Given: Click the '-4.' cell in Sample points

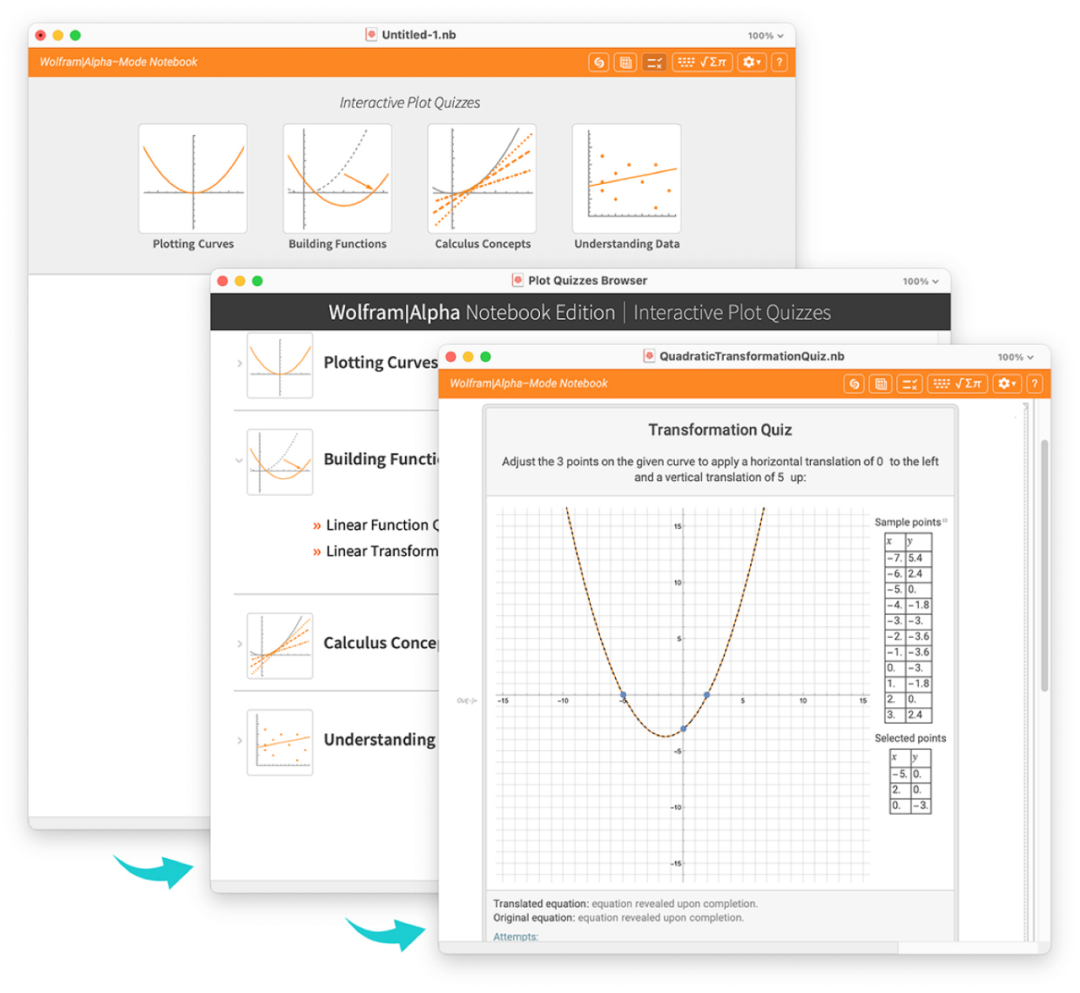Looking at the screenshot, I should (895, 605).
